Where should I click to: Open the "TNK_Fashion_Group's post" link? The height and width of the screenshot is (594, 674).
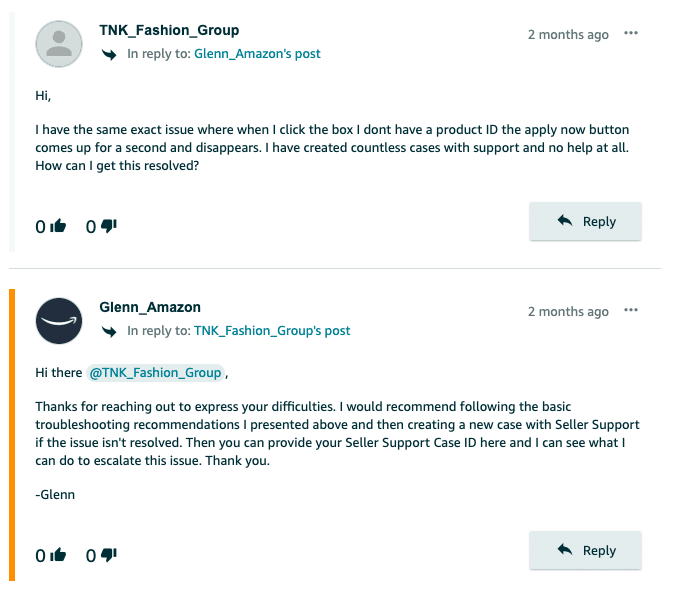(x=271, y=331)
